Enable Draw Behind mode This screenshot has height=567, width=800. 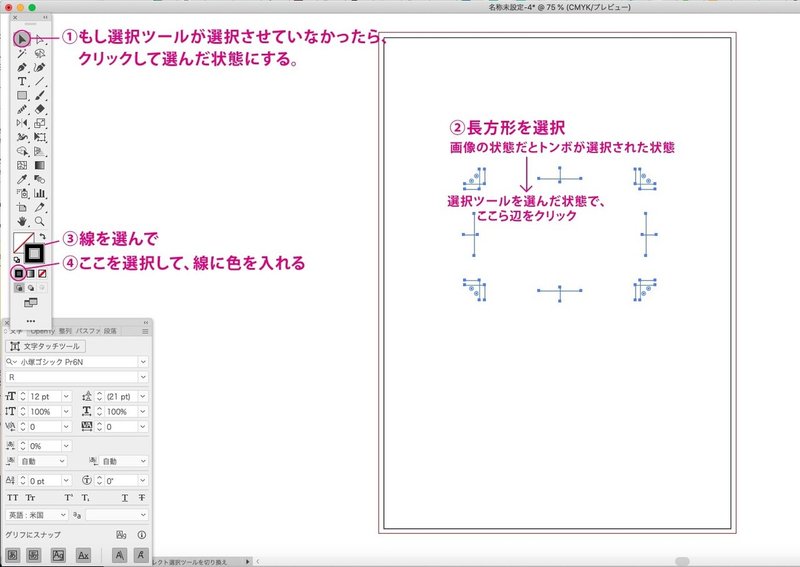[x=31, y=288]
